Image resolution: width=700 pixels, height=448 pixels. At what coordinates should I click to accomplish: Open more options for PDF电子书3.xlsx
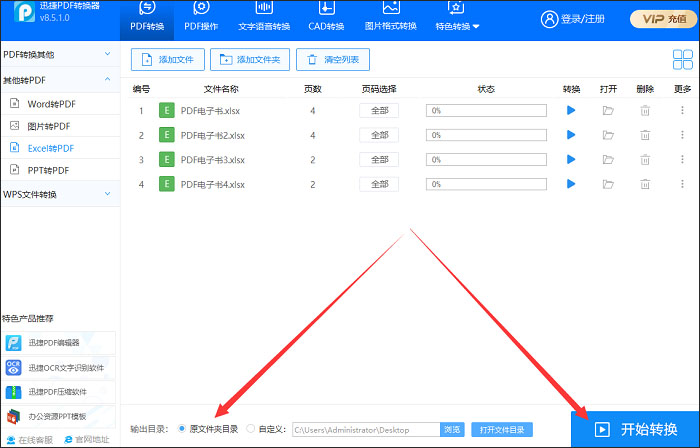click(x=682, y=159)
